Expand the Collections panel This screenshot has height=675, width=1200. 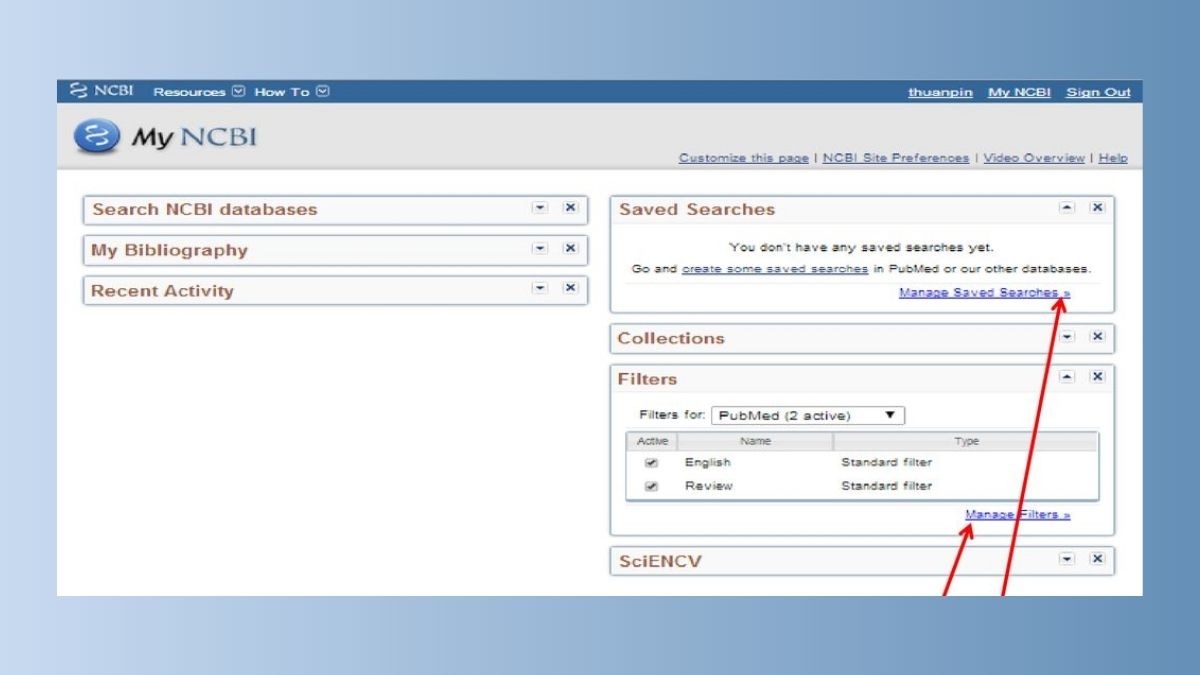pyautogui.click(x=1067, y=336)
